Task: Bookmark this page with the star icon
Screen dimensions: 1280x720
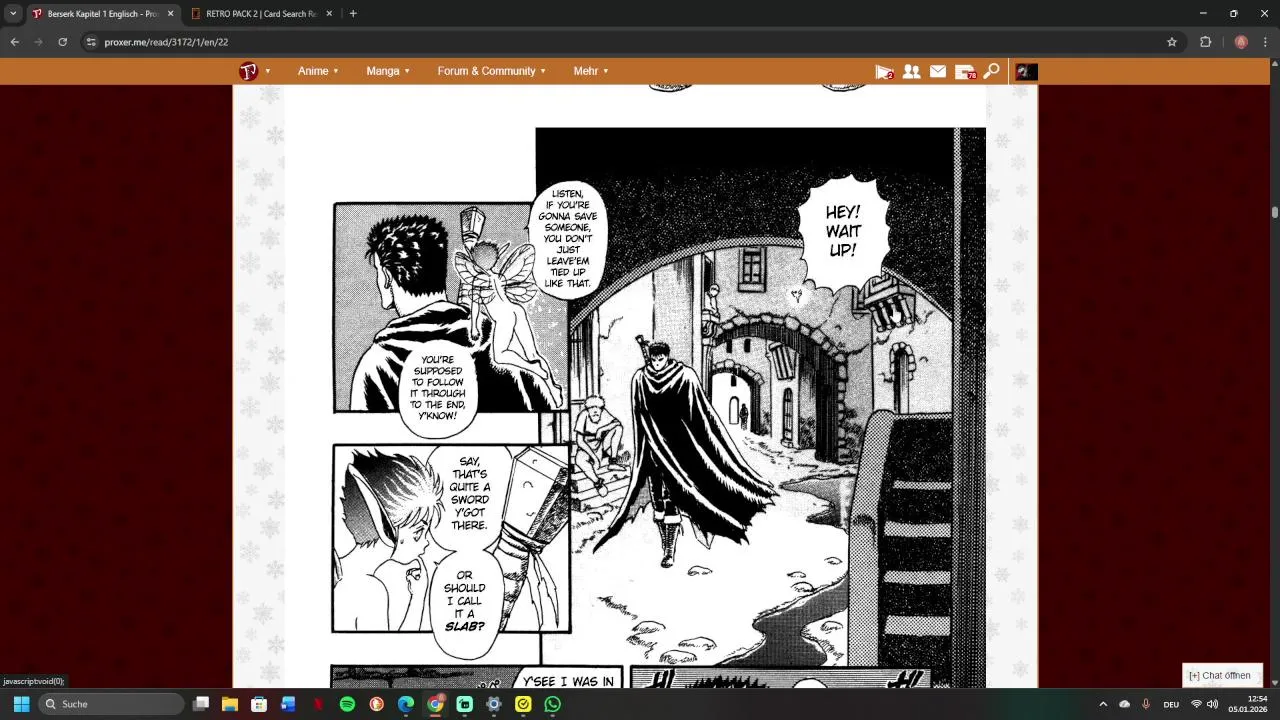Action: (x=1172, y=42)
